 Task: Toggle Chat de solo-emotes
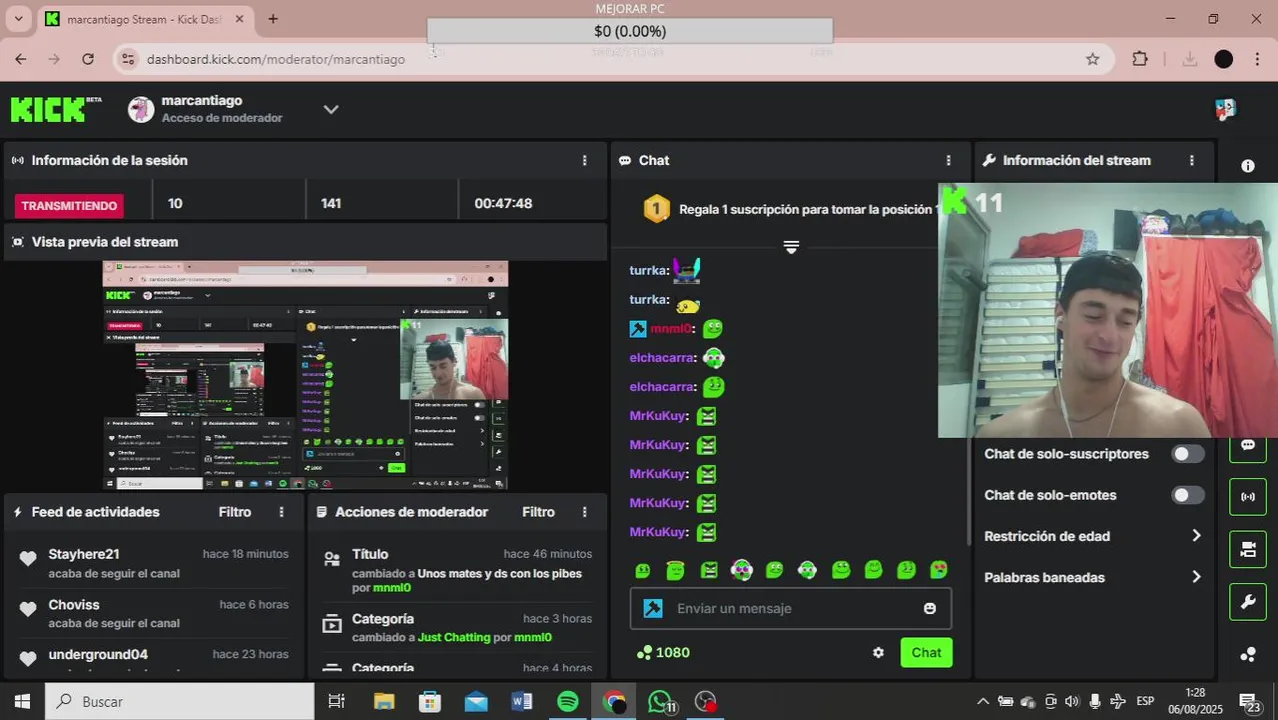click(1188, 495)
